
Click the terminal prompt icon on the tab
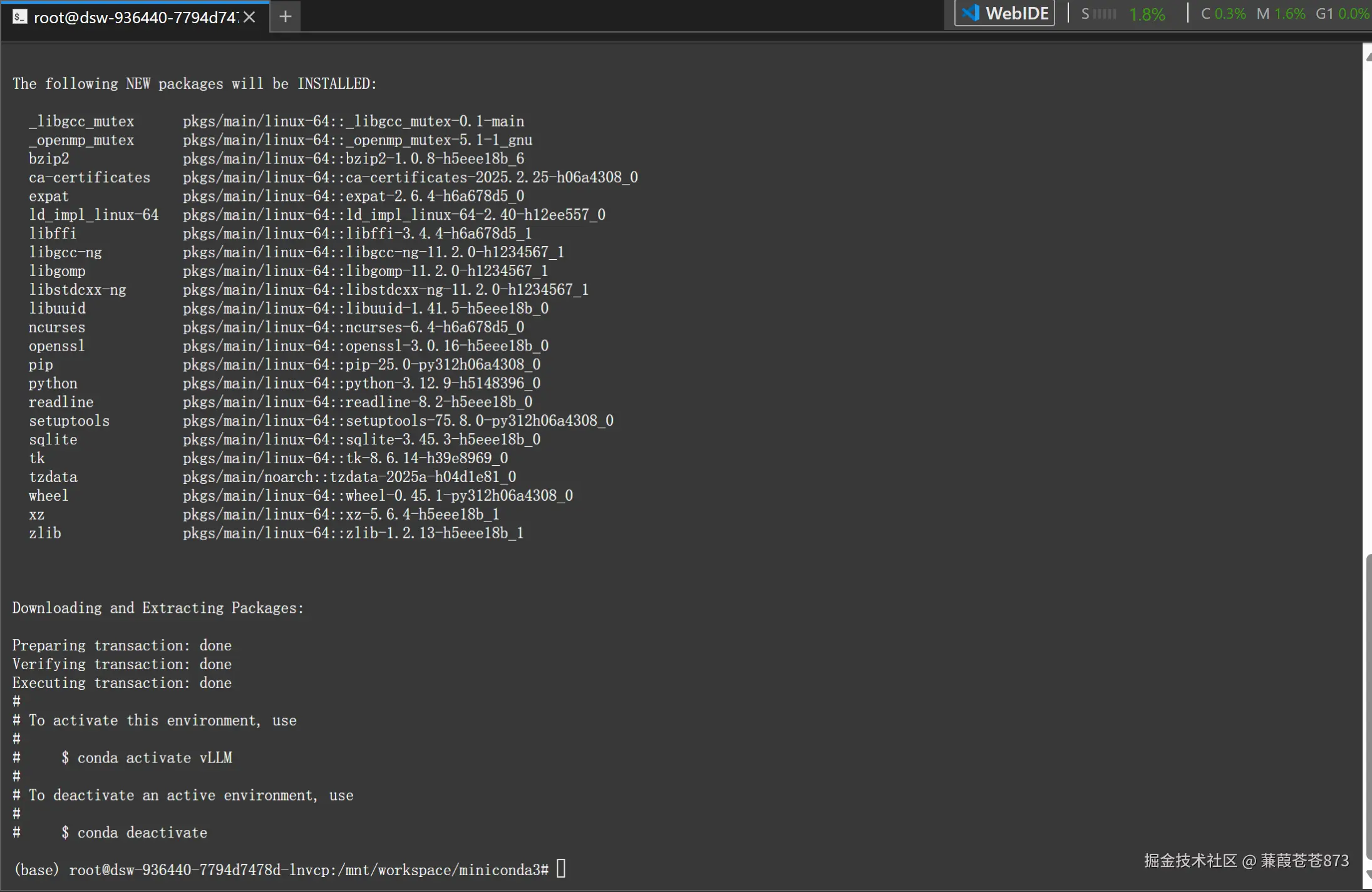coord(19,17)
